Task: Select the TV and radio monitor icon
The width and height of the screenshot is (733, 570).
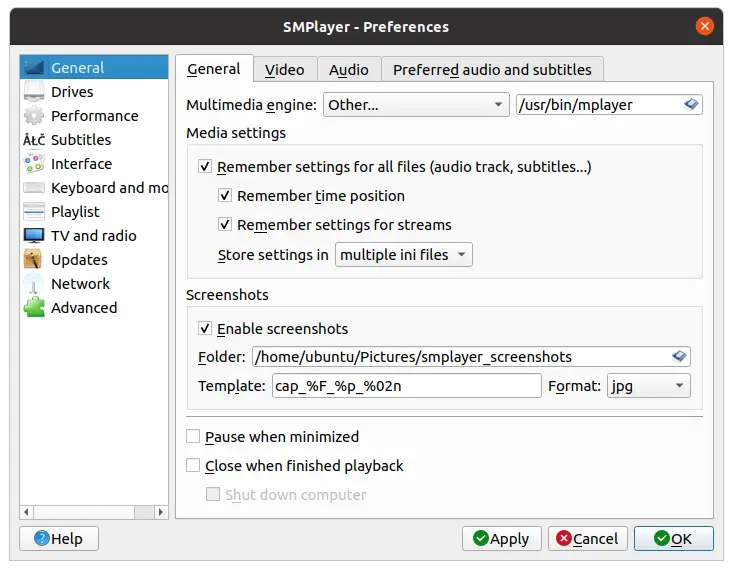Action: [x=34, y=235]
